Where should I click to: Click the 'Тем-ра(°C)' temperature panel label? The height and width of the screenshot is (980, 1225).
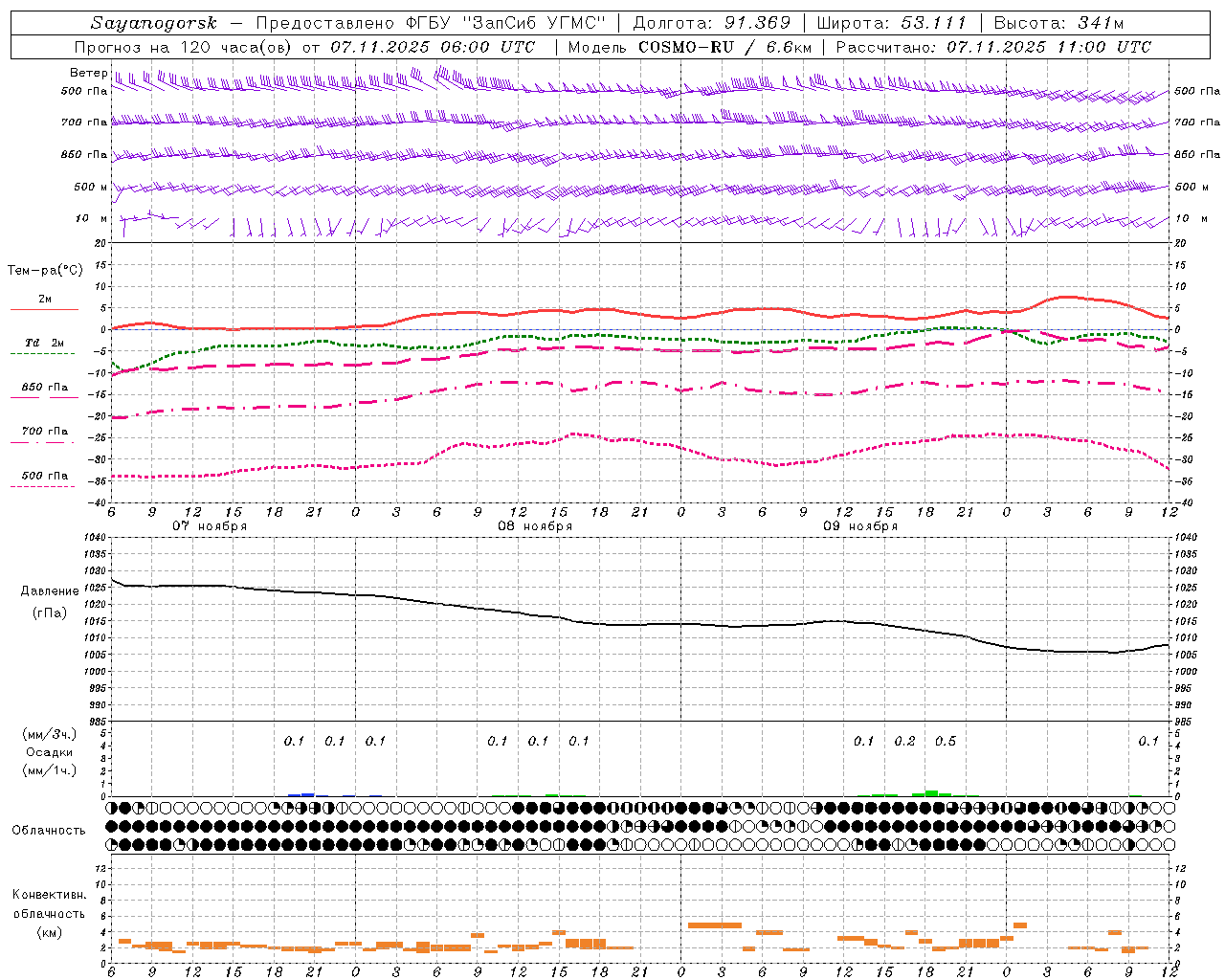click(45, 271)
